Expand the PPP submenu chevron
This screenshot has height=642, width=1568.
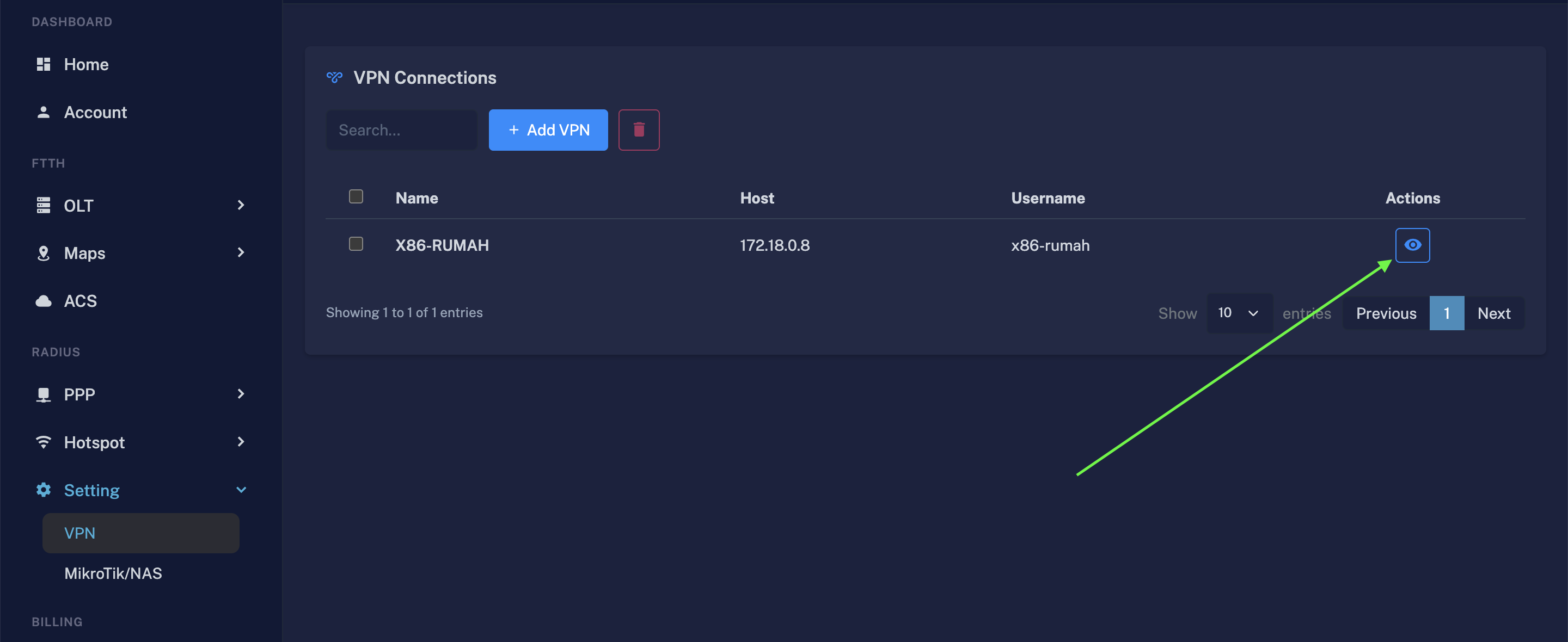click(x=241, y=394)
